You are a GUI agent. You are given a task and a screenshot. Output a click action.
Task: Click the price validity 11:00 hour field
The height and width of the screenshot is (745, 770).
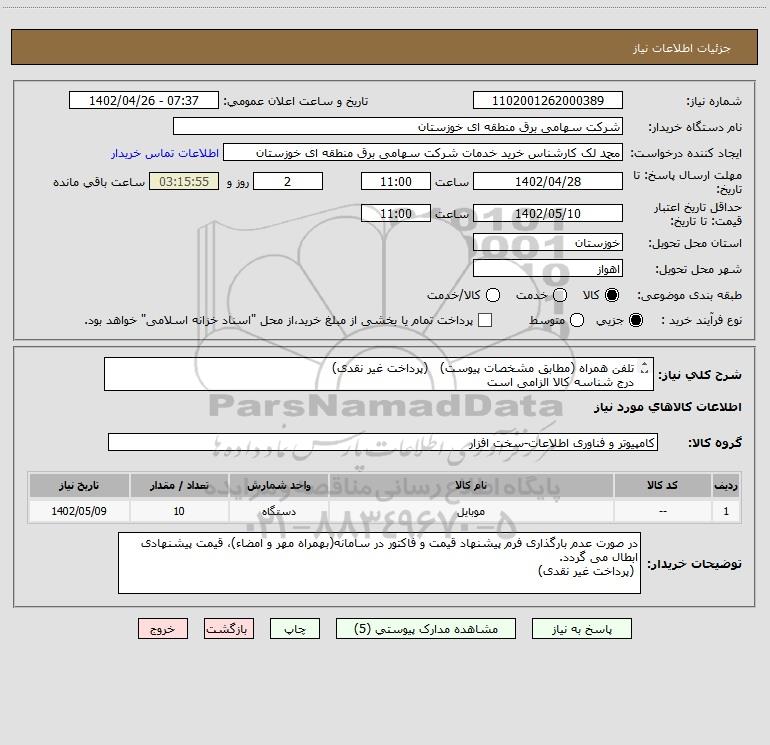396,213
